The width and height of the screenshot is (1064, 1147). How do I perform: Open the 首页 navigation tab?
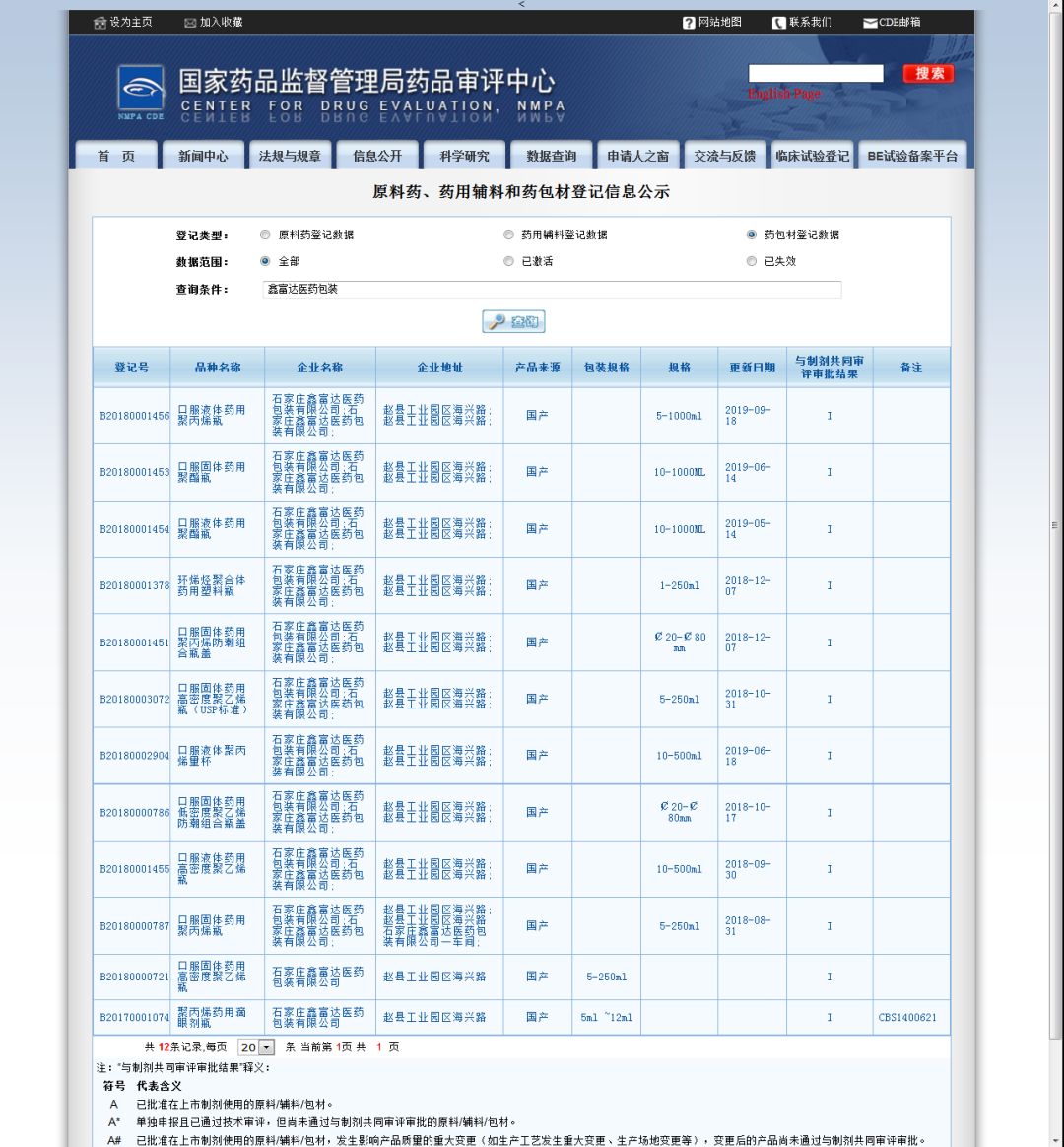click(116, 155)
